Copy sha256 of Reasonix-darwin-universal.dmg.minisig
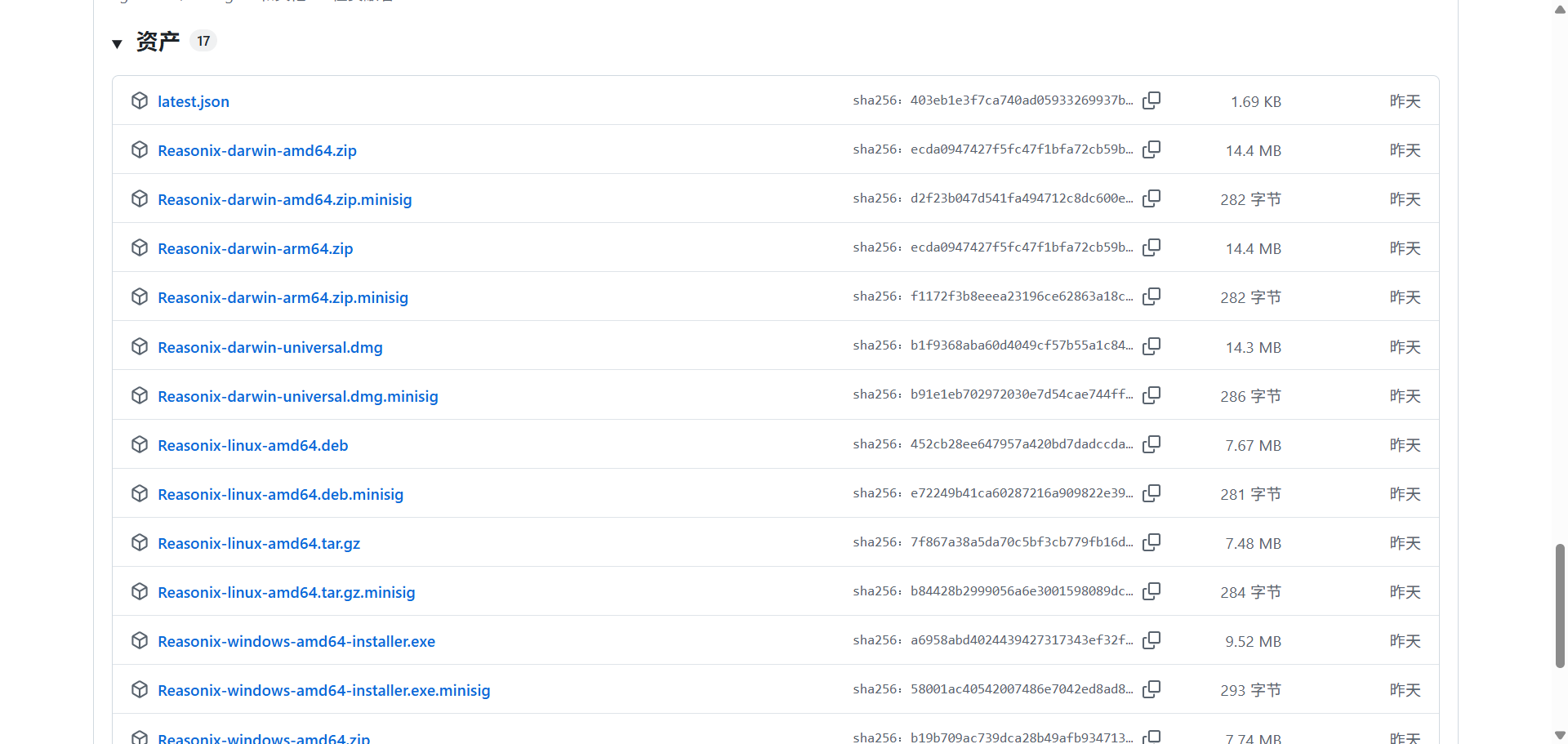This screenshot has width=1568, height=744. pos(1151,395)
